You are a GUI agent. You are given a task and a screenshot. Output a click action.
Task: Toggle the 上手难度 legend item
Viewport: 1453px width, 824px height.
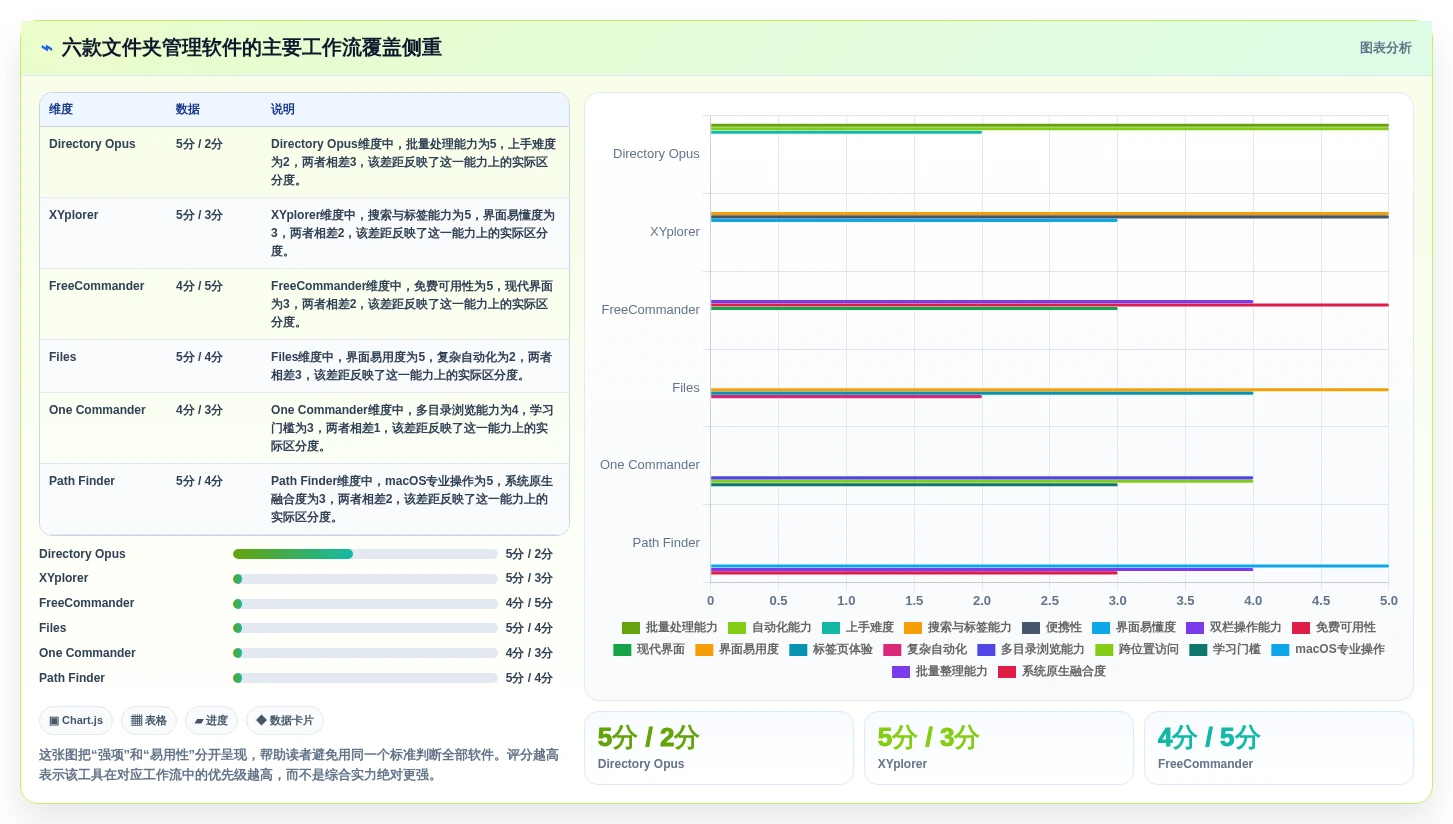(x=858, y=628)
